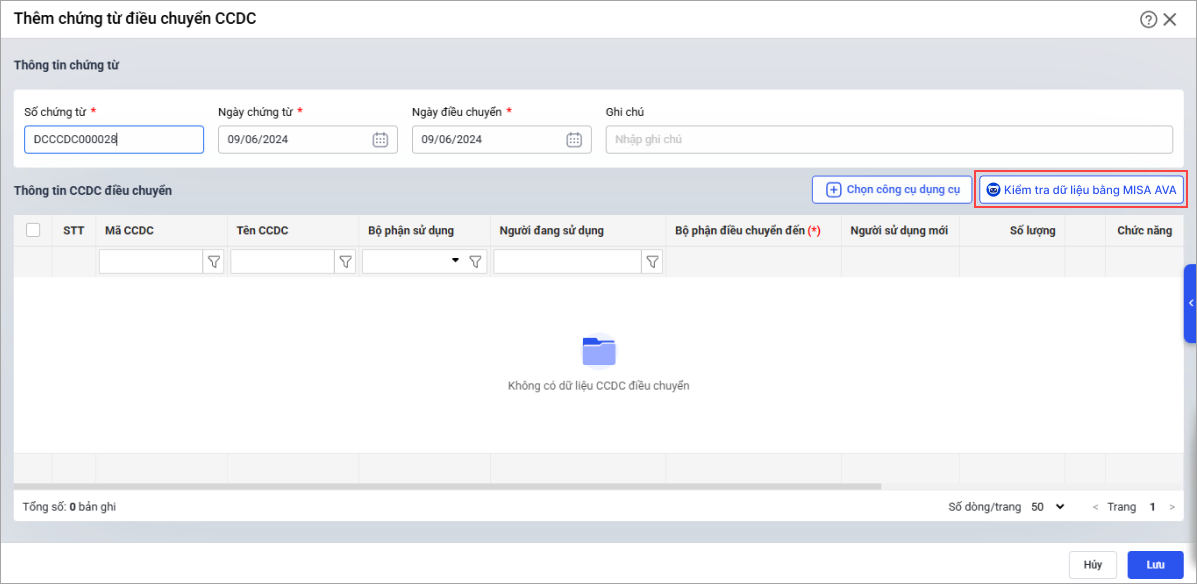Go to next page arrow in pagination
The image size is (1197, 584).
point(1172,507)
